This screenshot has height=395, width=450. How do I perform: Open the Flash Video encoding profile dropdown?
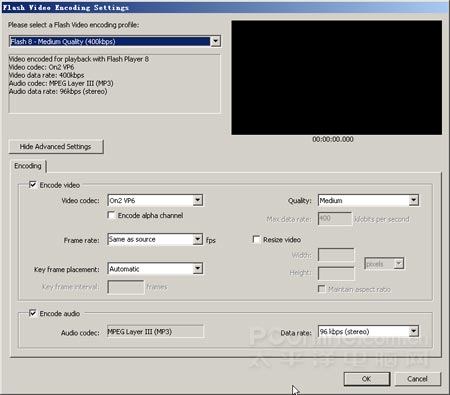pos(115,41)
